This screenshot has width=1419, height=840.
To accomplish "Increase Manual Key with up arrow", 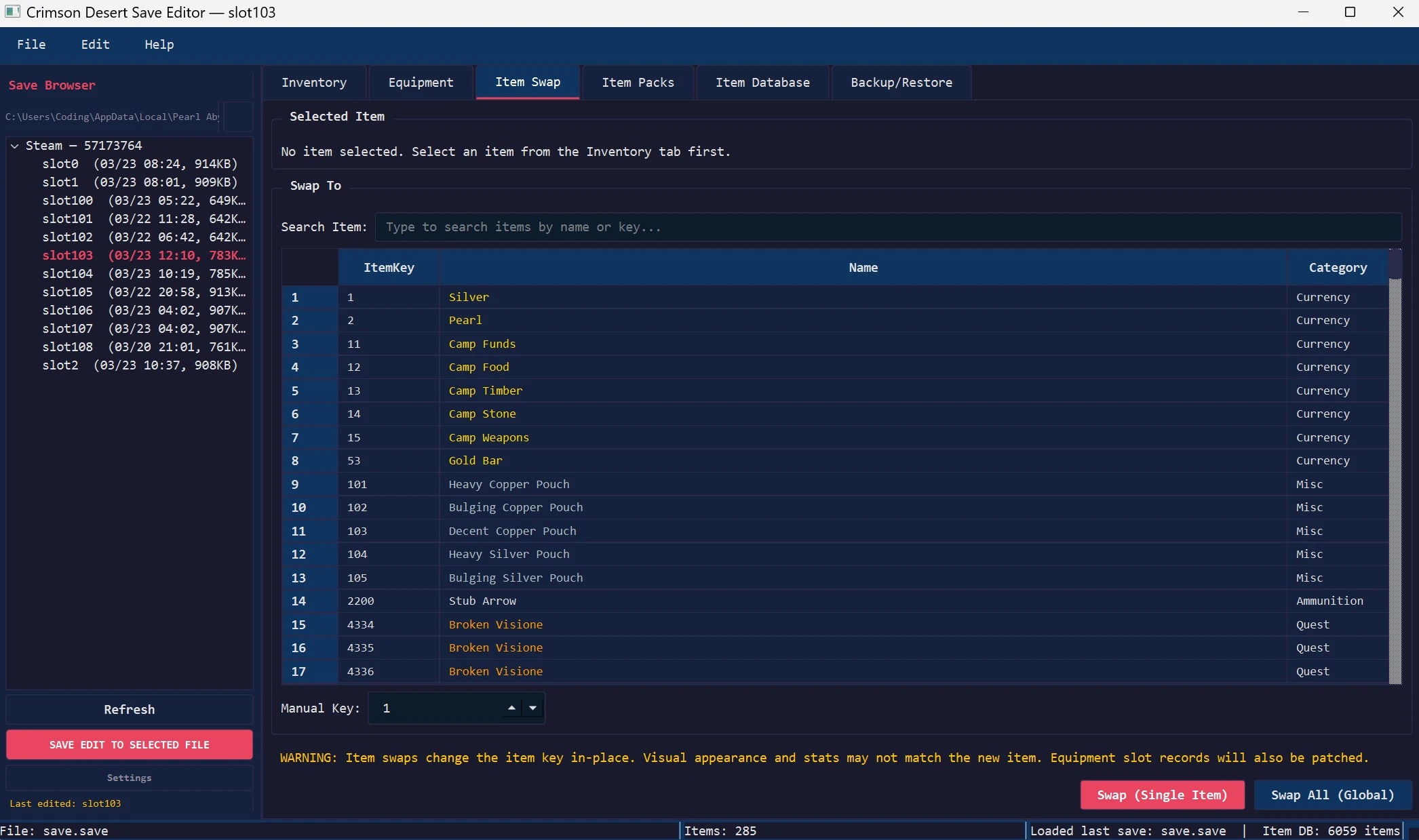I will click(511, 708).
